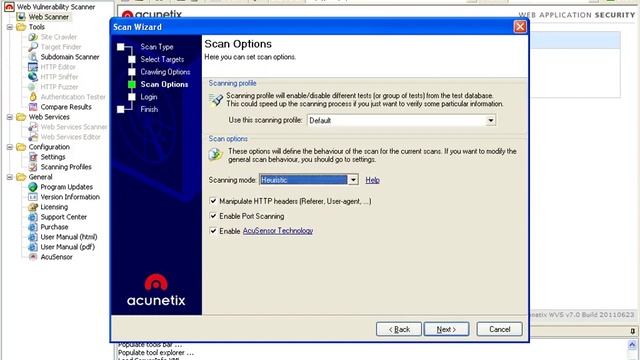This screenshot has height=360, width=640.
Task: Click the Program Updates globe icon
Action: pyautogui.click(x=33, y=187)
